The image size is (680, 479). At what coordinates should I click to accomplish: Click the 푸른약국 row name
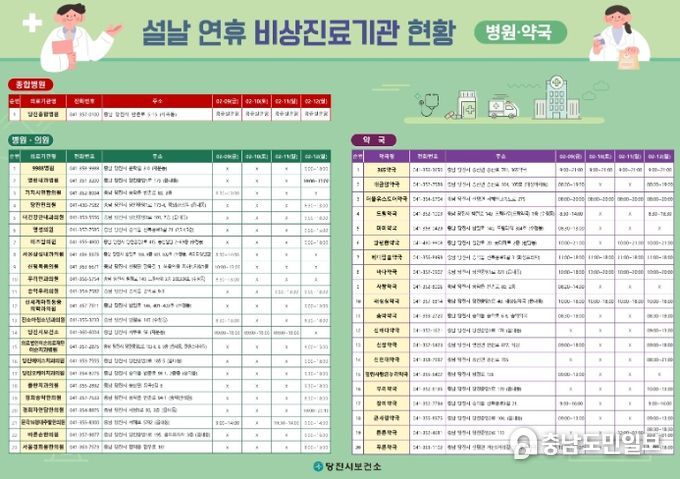point(386,447)
